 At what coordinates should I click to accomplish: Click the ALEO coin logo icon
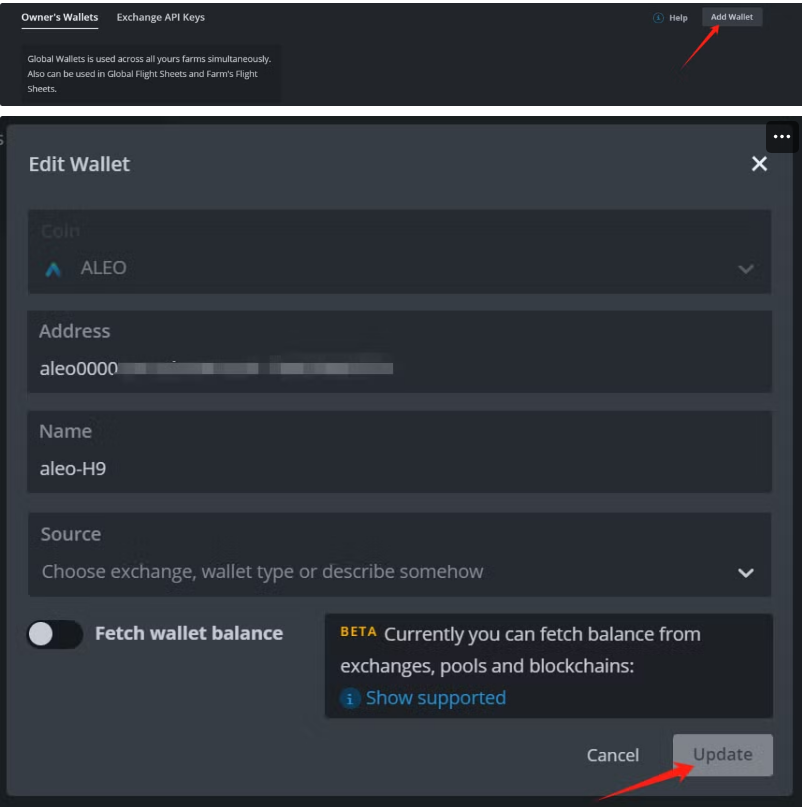tap(54, 269)
